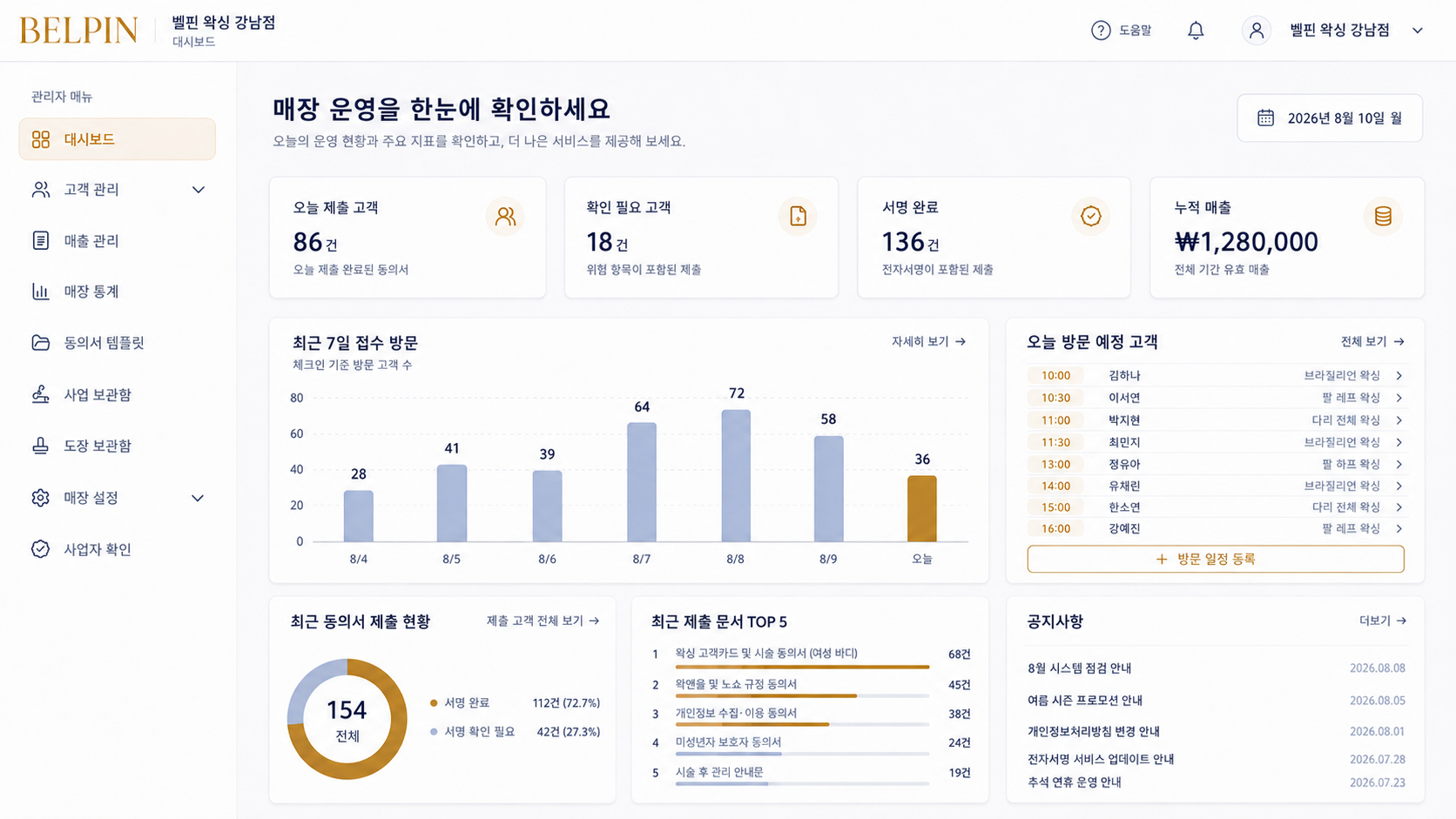Screen dimensions: 1456x819
Task: Open 개인정보처리방침 변경 안내 notice
Action: (x=1094, y=732)
